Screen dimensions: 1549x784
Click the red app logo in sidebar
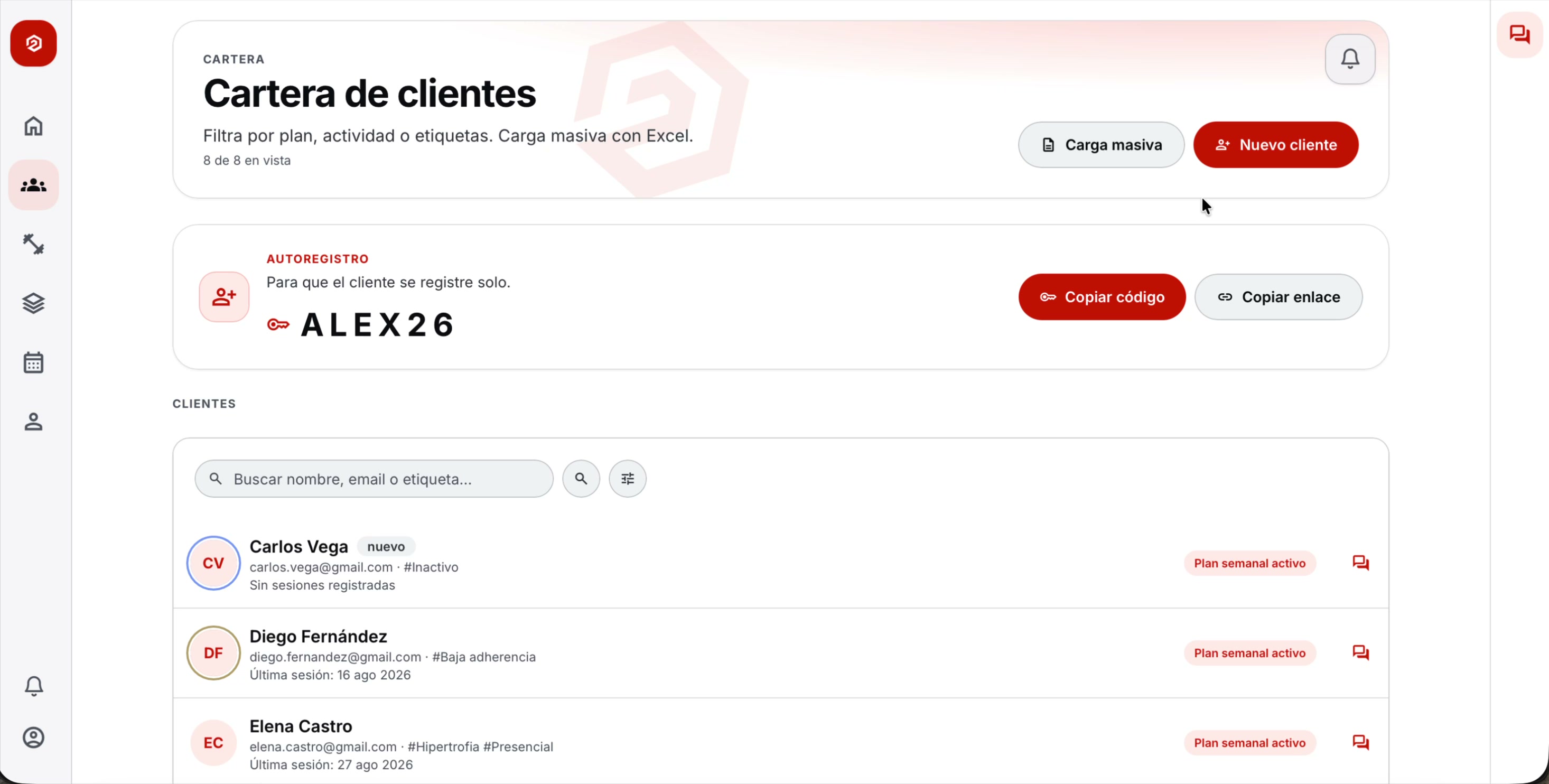pyautogui.click(x=34, y=43)
